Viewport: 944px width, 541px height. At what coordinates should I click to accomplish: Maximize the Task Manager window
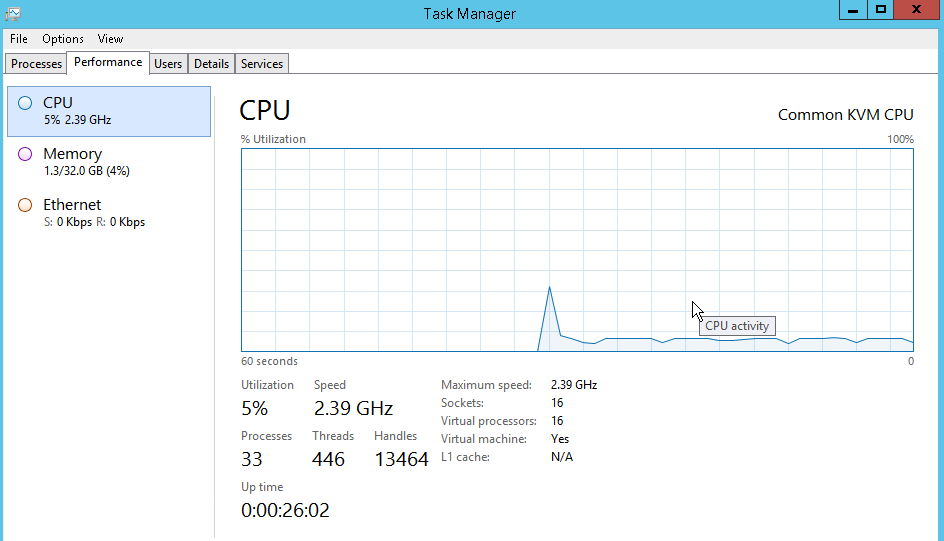(x=881, y=10)
